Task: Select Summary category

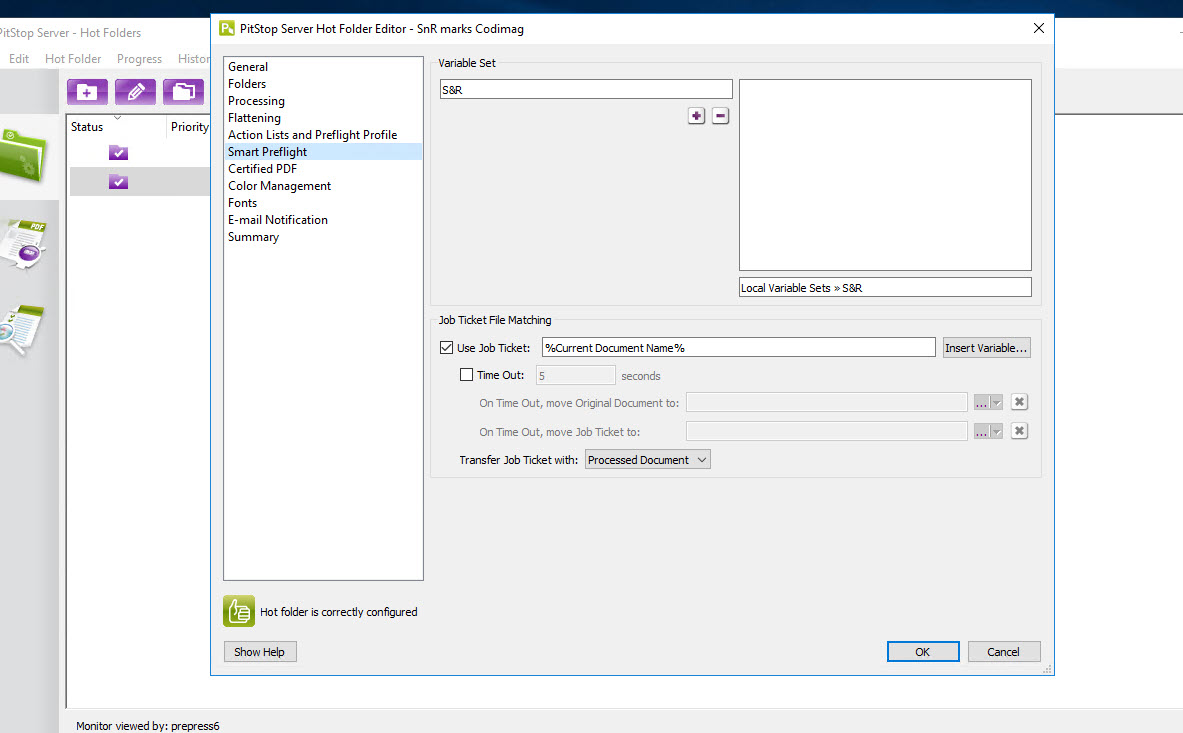Action: (x=254, y=237)
